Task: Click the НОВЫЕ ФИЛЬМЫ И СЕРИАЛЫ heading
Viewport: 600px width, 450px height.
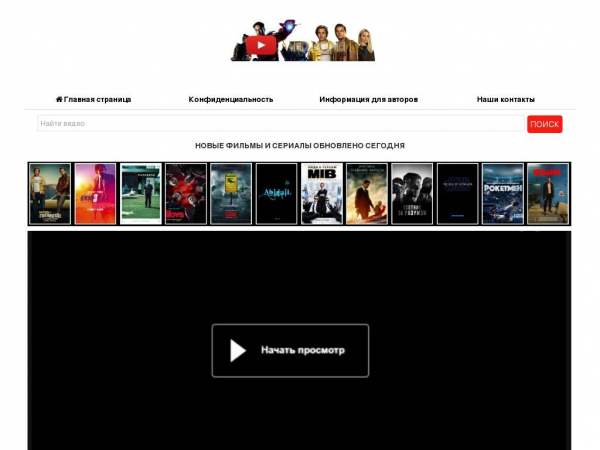Action: [x=300, y=145]
